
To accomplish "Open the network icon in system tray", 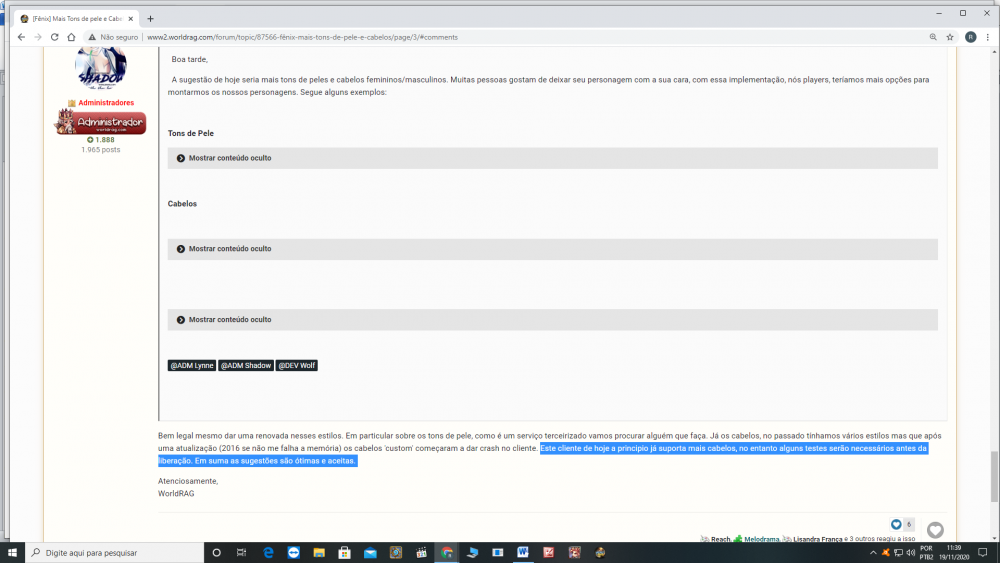I will (x=898, y=552).
